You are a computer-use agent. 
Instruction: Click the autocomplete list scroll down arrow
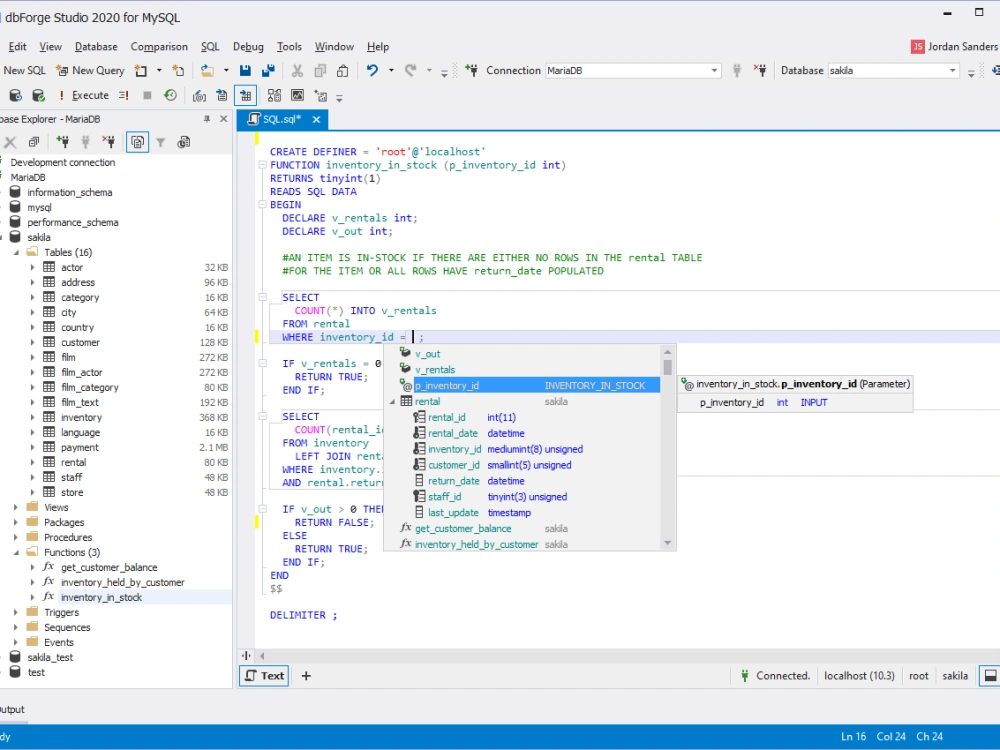point(668,543)
